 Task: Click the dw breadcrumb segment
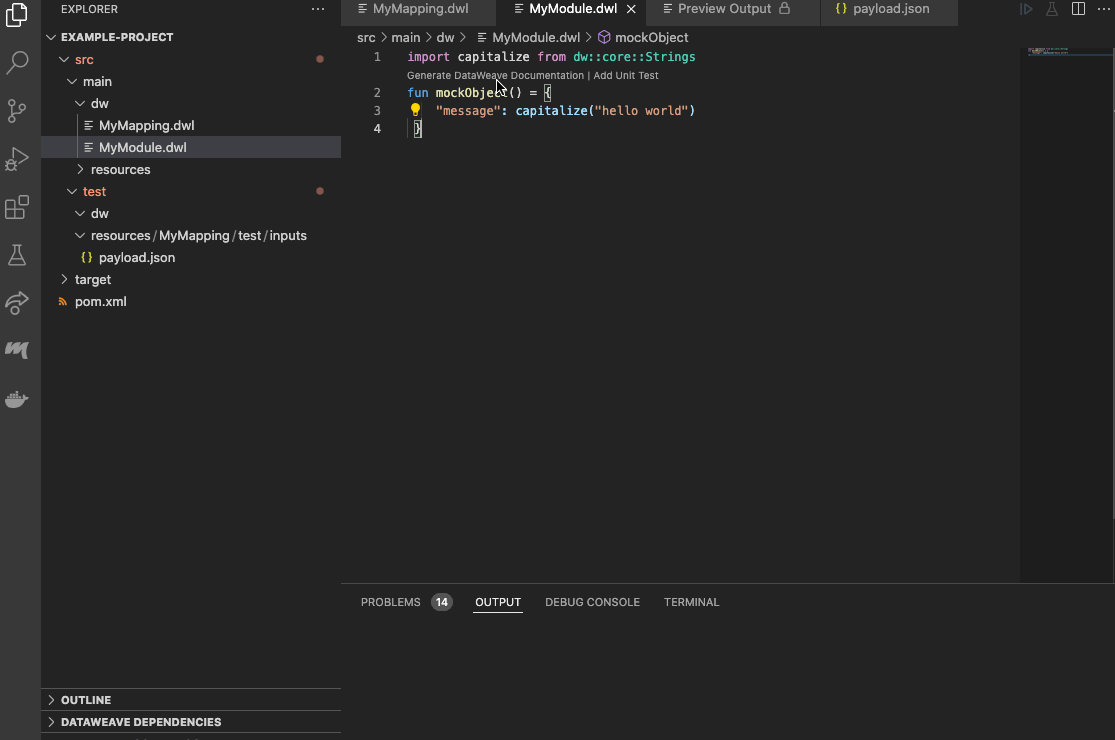click(x=445, y=38)
